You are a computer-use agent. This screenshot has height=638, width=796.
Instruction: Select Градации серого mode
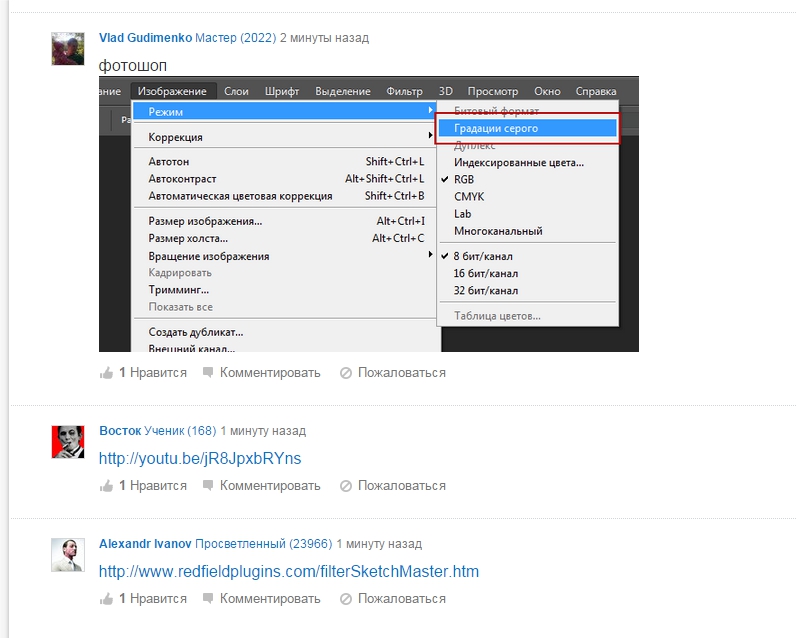click(x=528, y=128)
